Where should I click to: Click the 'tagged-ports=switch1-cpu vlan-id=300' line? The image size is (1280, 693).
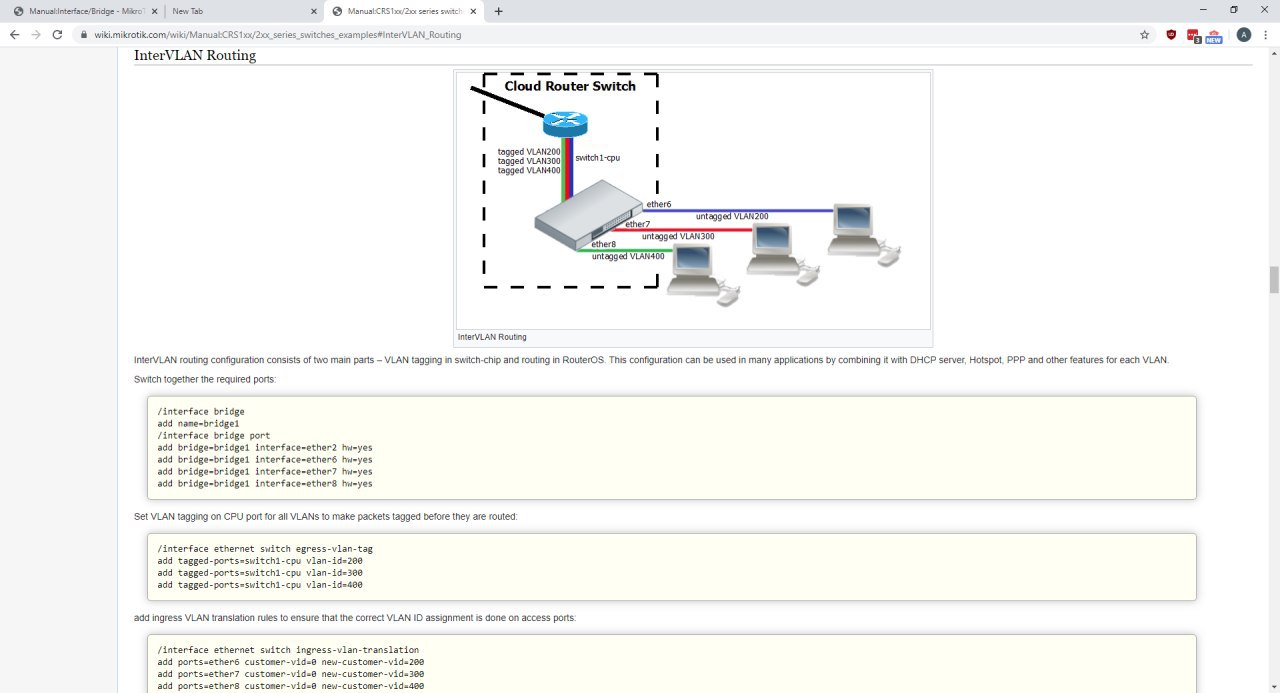(x=260, y=573)
